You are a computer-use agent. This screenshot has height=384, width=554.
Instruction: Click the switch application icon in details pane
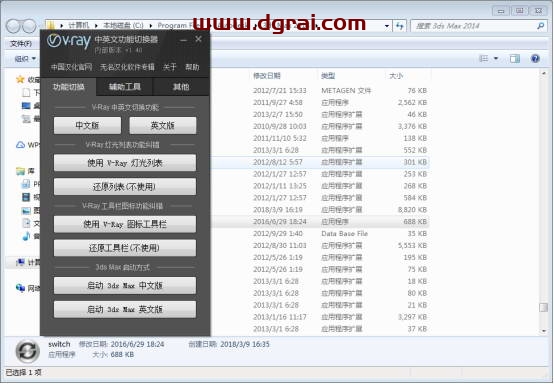pyautogui.click(x=27, y=351)
